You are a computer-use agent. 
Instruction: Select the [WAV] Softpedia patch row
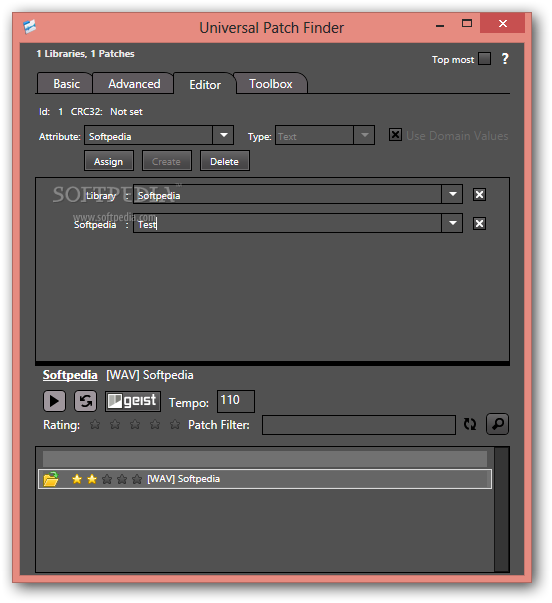(265, 479)
